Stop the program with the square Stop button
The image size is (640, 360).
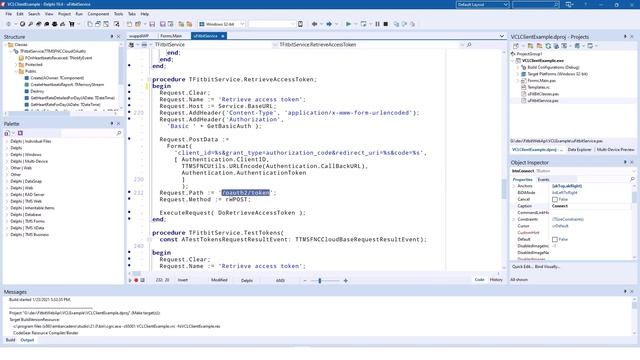386,24
